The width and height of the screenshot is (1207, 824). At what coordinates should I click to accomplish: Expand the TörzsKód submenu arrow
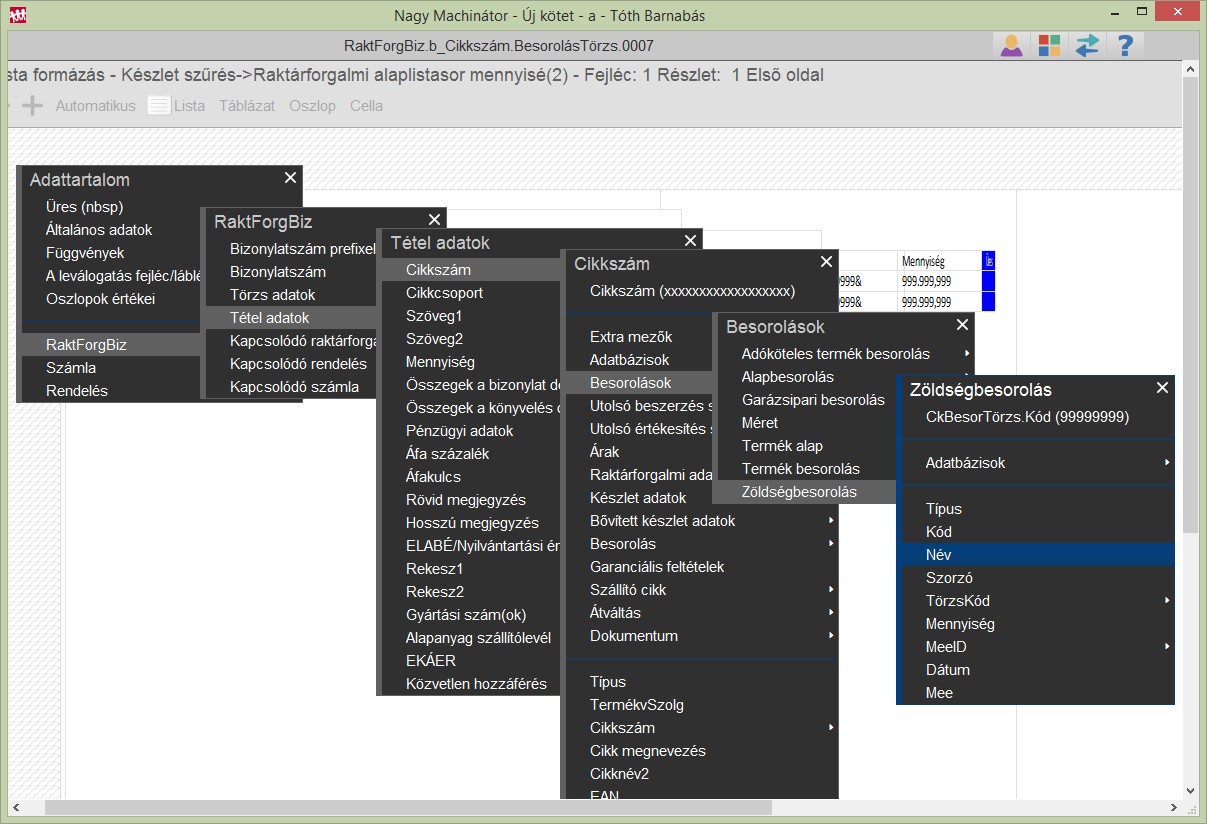click(1167, 600)
